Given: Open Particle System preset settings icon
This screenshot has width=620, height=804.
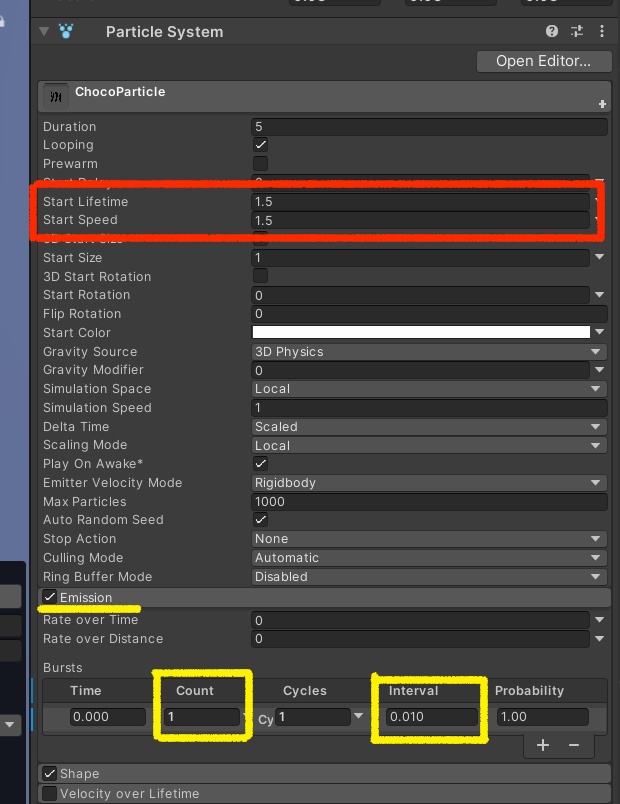Looking at the screenshot, I should coord(577,32).
